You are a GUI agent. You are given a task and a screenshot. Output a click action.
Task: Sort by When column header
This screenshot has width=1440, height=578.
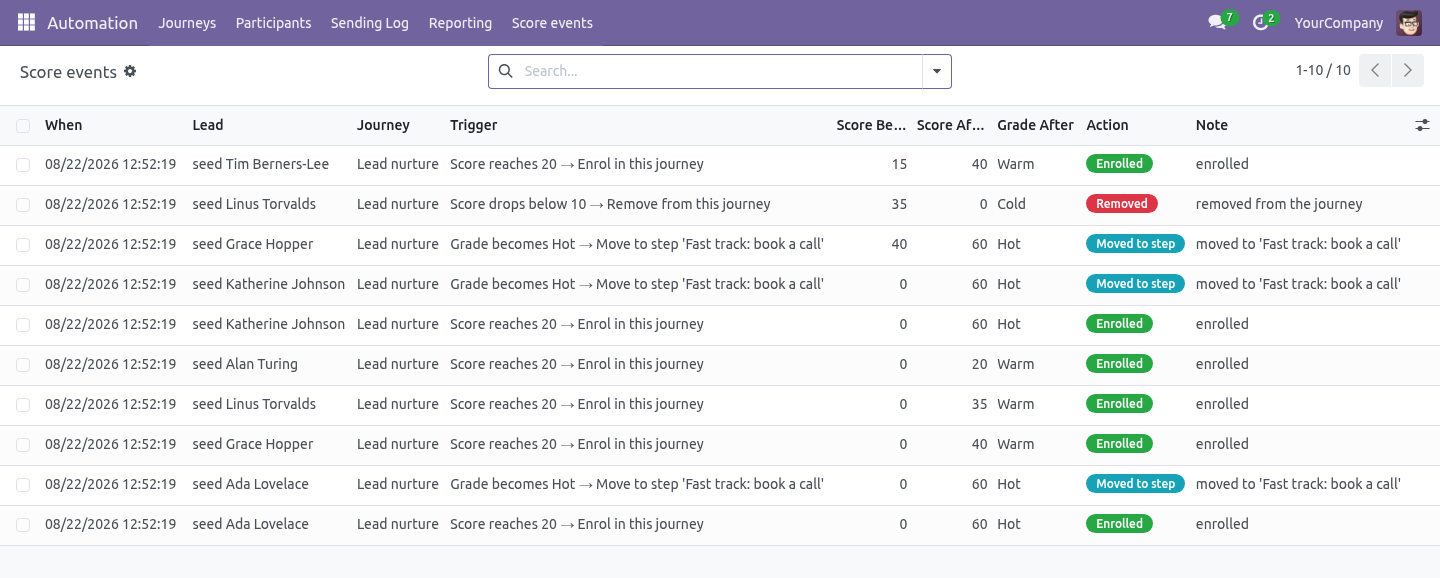click(x=64, y=125)
